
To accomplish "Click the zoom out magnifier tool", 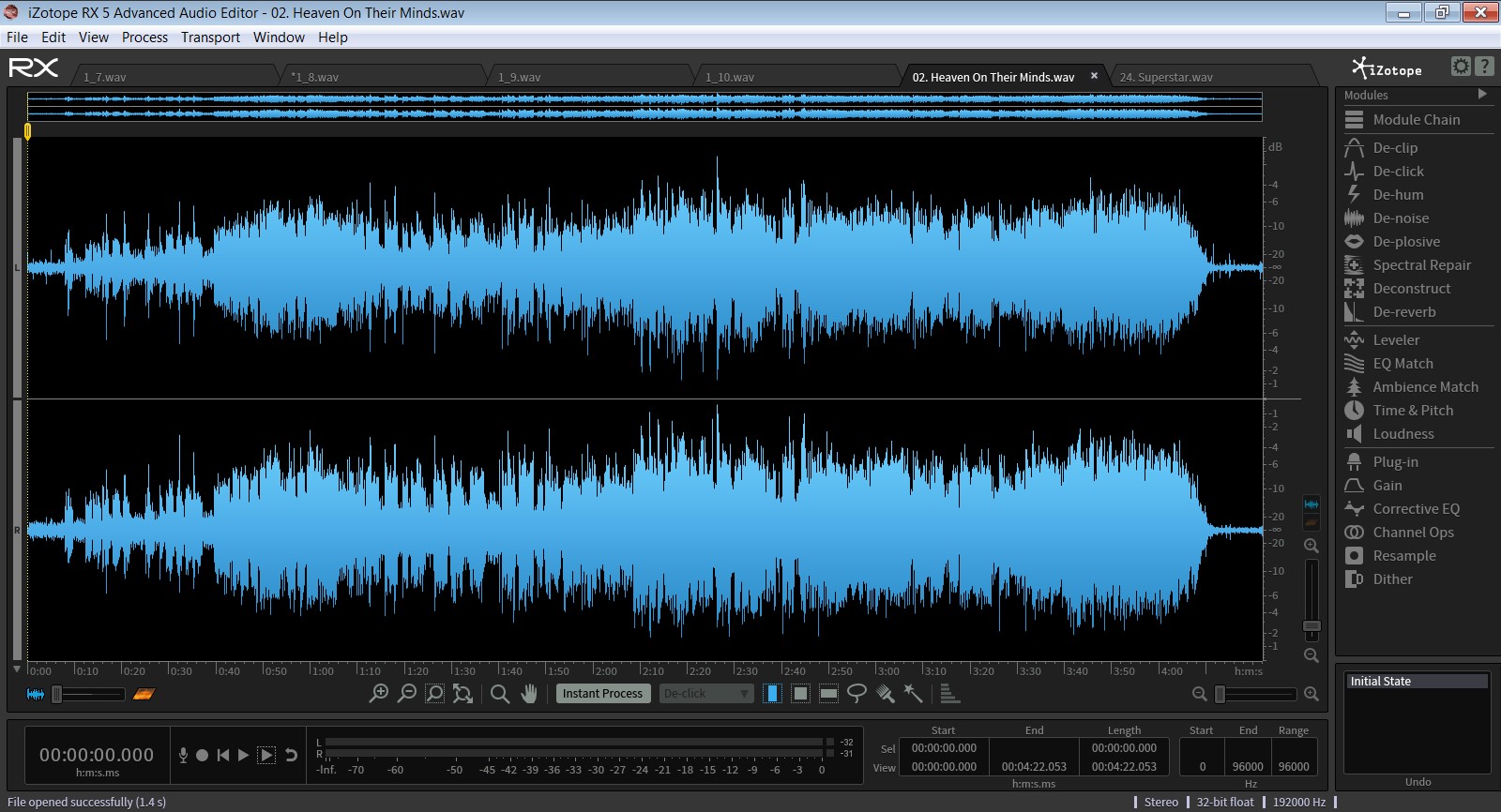I will (x=406, y=694).
